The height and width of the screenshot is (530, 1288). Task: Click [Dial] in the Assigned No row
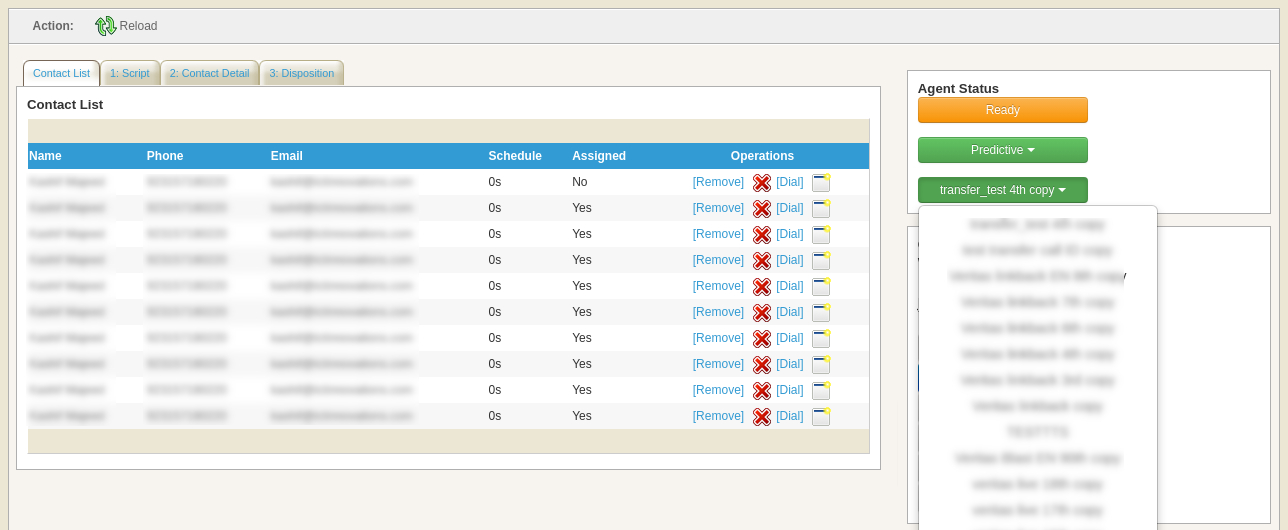pos(790,182)
